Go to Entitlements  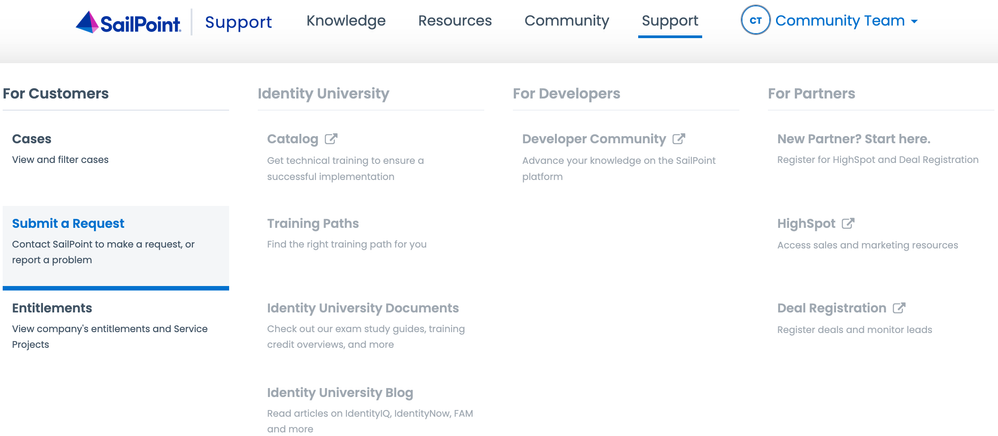point(52,308)
